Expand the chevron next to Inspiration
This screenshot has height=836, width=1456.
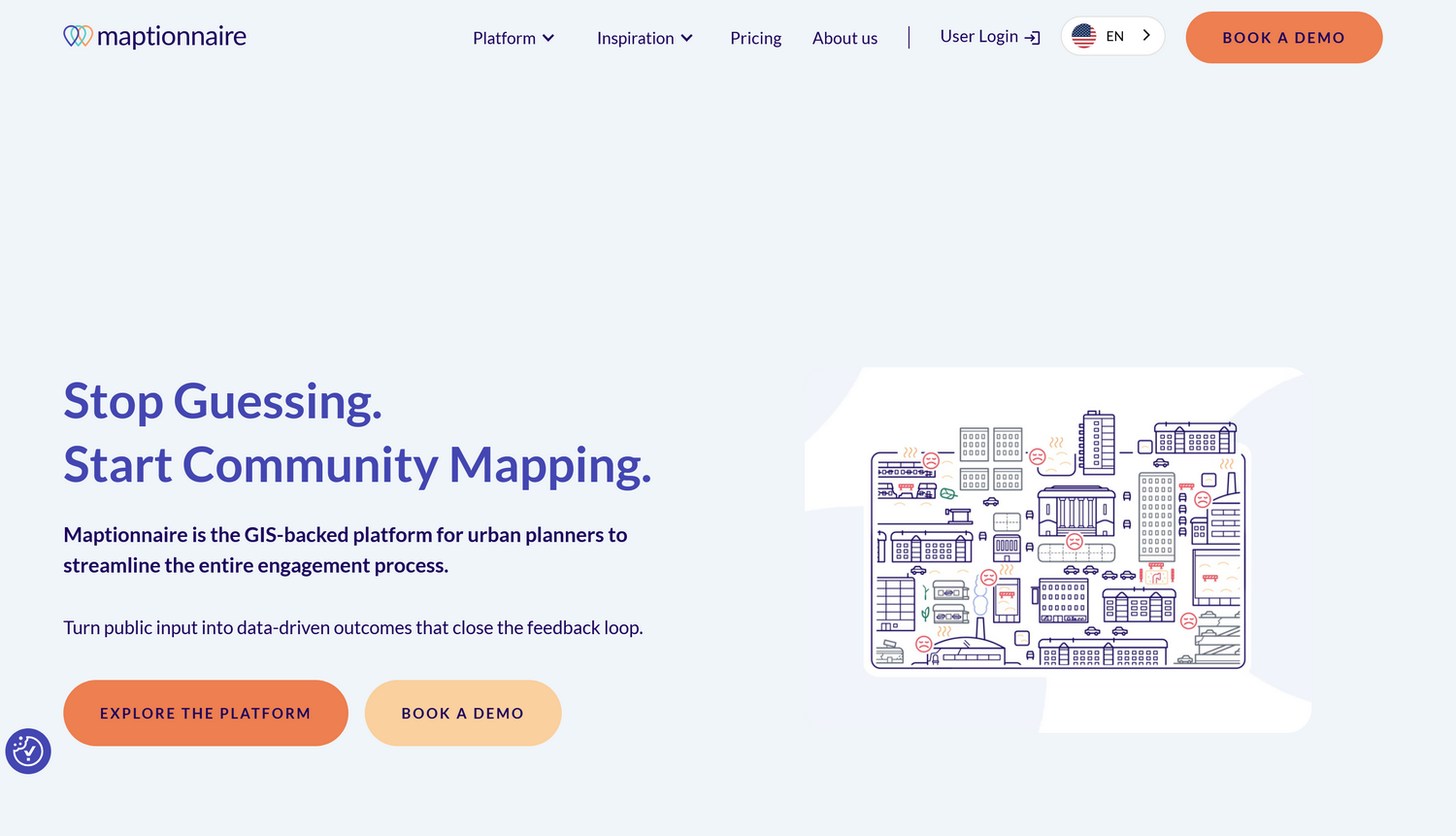tap(687, 38)
